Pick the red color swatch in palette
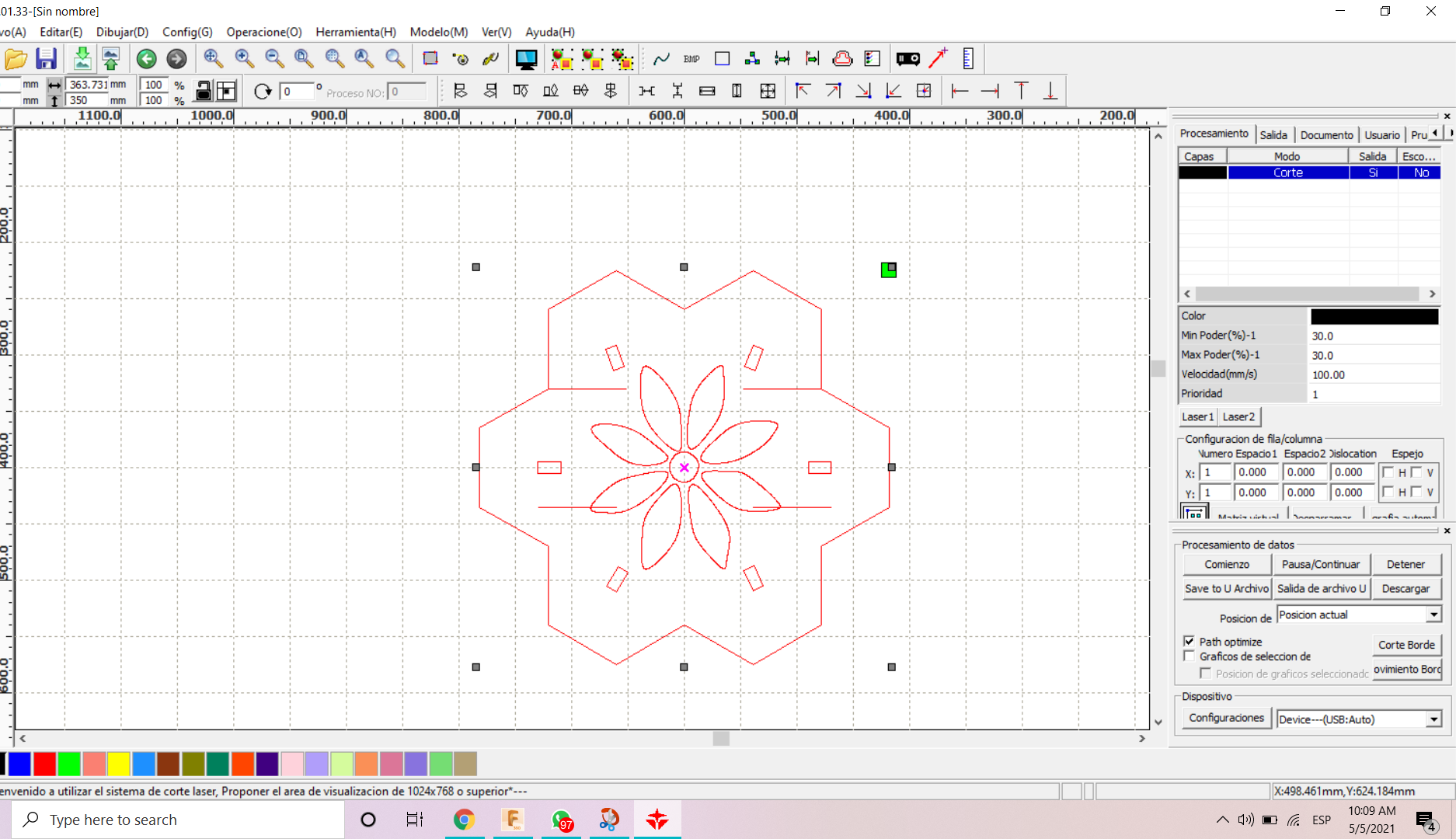This screenshot has height=839, width=1456. click(44, 764)
